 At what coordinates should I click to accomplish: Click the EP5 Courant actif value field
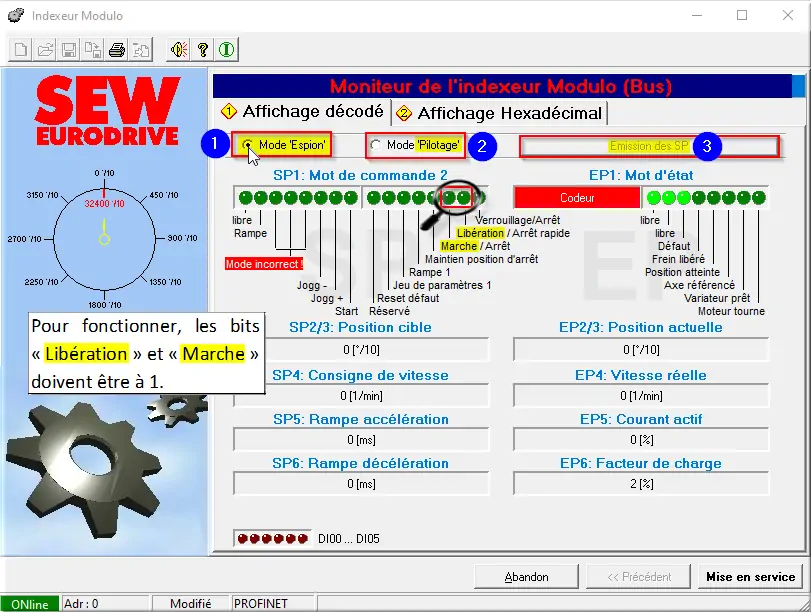click(641, 440)
